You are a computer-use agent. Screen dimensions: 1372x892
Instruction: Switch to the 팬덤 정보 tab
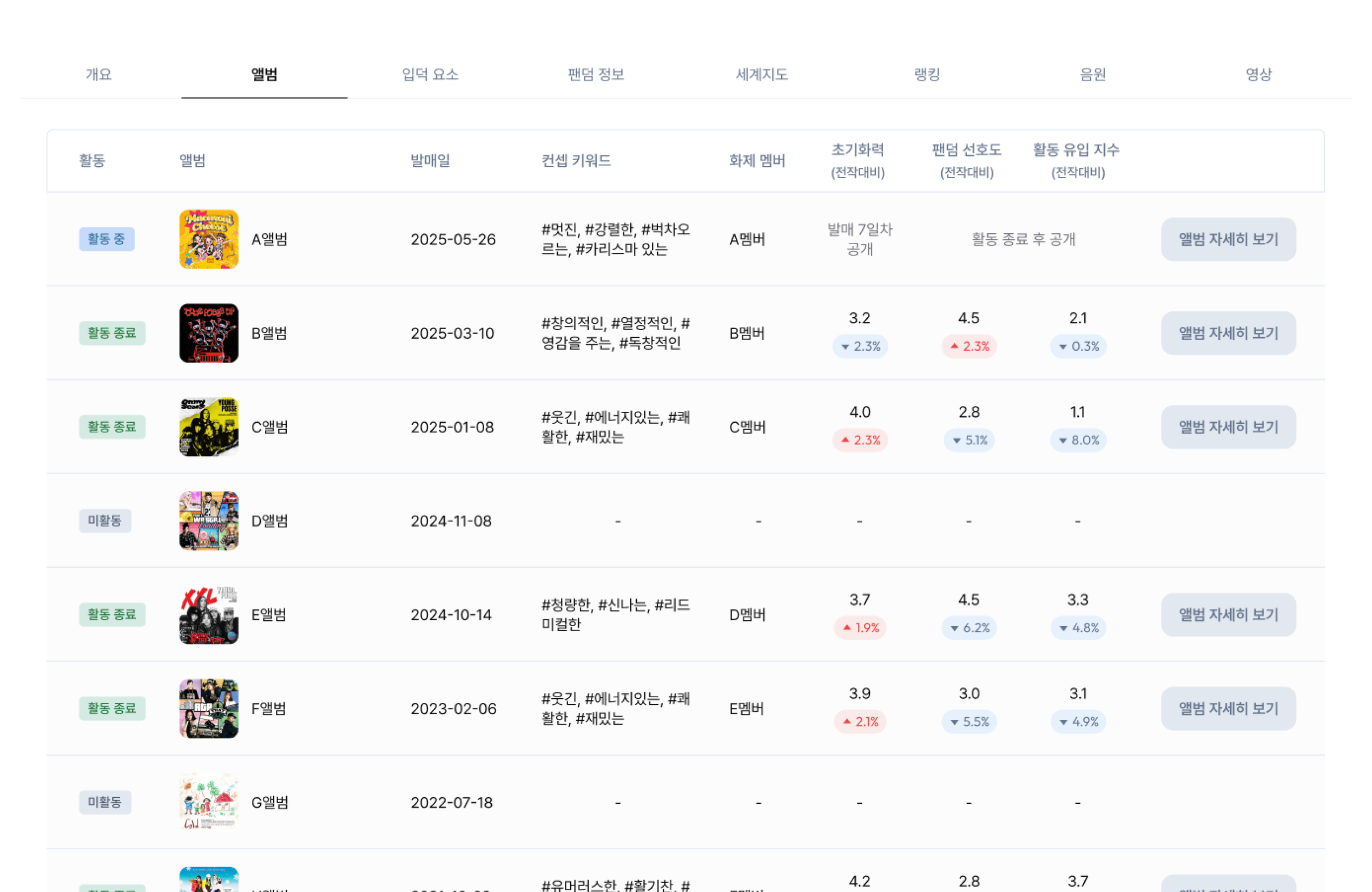tap(597, 74)
